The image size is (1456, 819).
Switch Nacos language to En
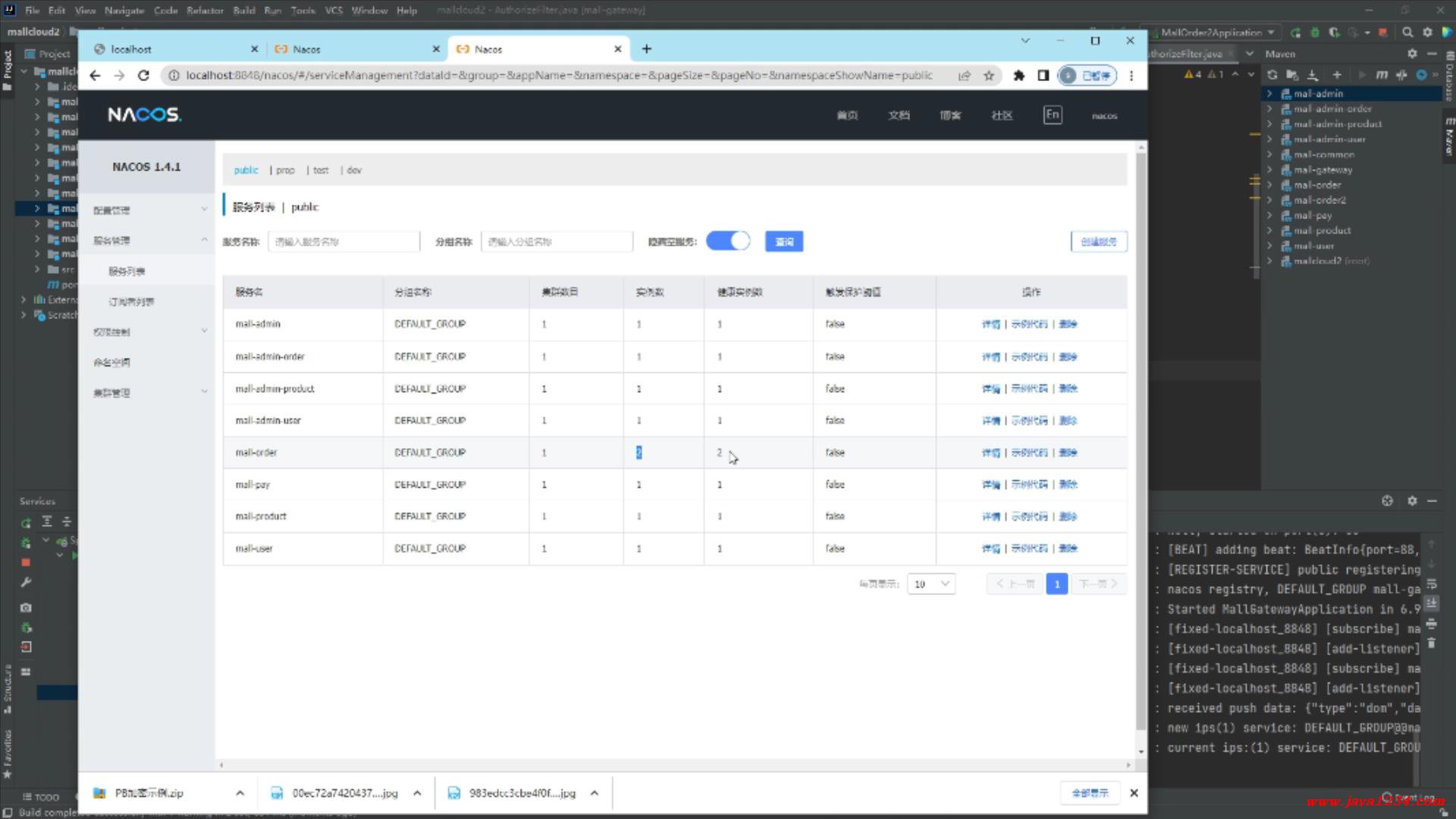[1053, 115]
